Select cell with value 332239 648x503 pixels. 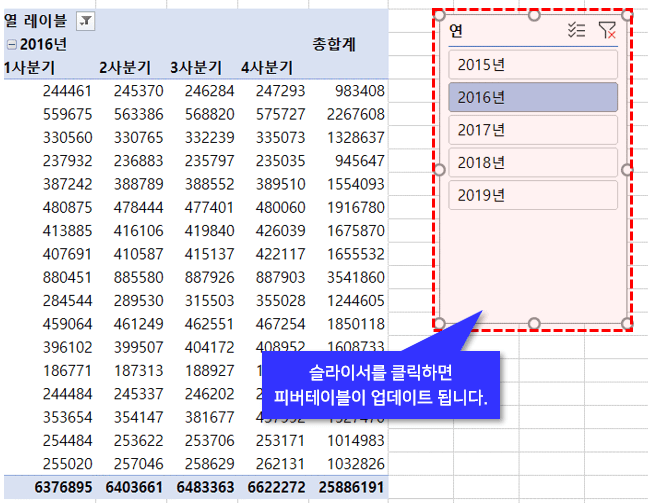coord(210,138)
